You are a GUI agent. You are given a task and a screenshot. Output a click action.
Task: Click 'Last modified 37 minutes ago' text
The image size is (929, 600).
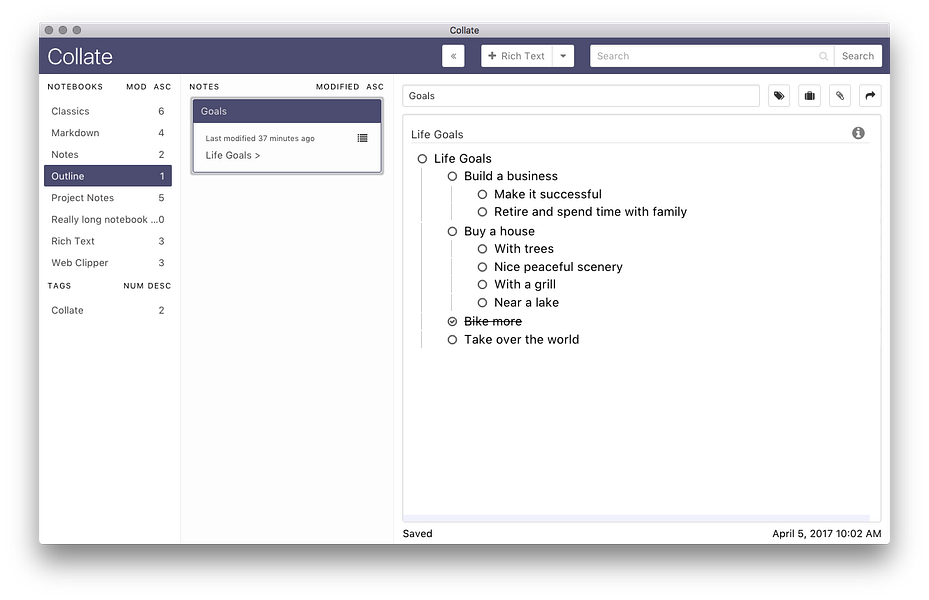260,138
